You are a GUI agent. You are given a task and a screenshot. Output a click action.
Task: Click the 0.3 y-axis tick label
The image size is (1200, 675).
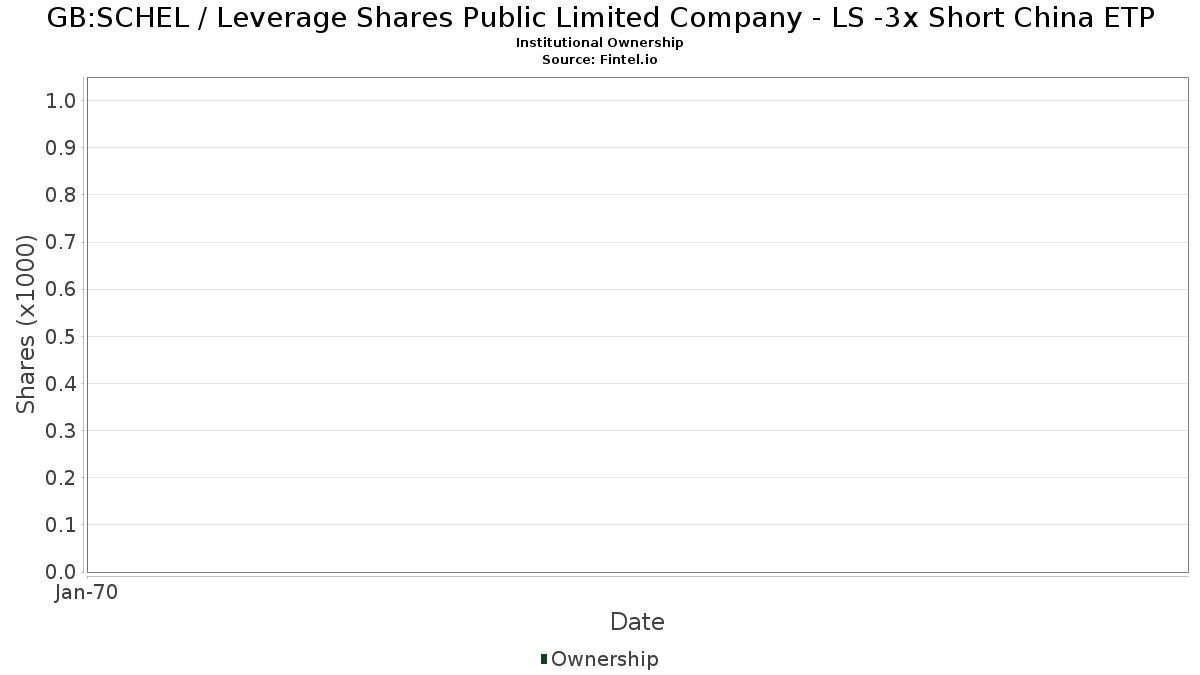click(x=61, y=430)
